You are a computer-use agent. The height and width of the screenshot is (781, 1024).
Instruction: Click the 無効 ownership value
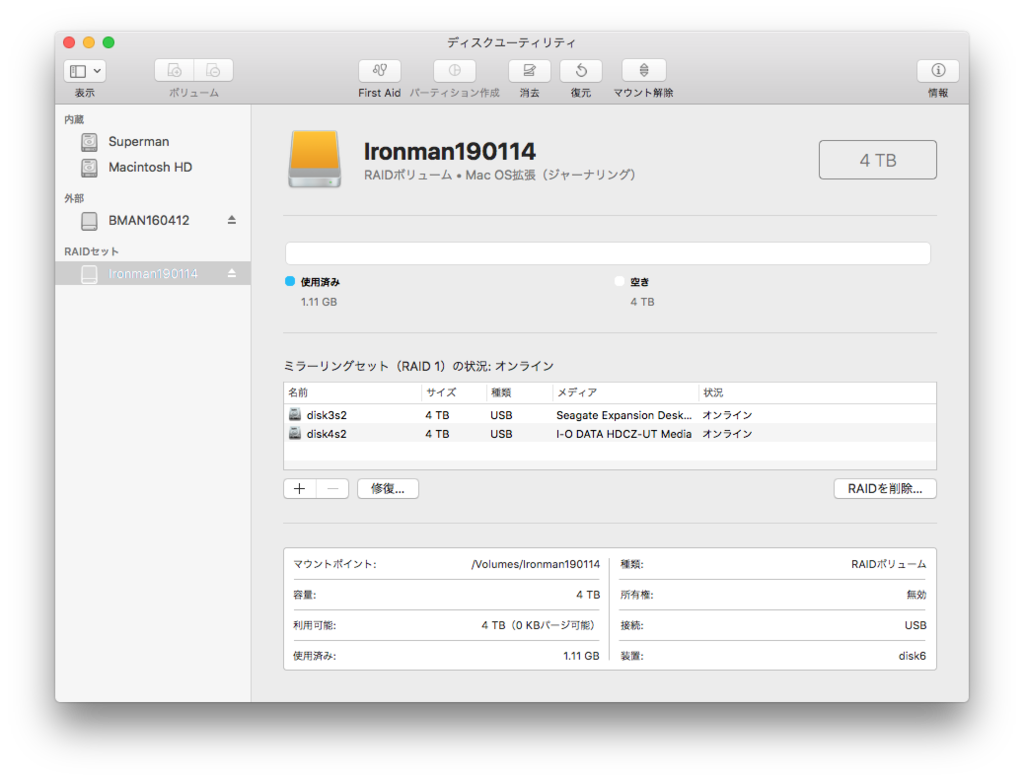tap(916, 595)
